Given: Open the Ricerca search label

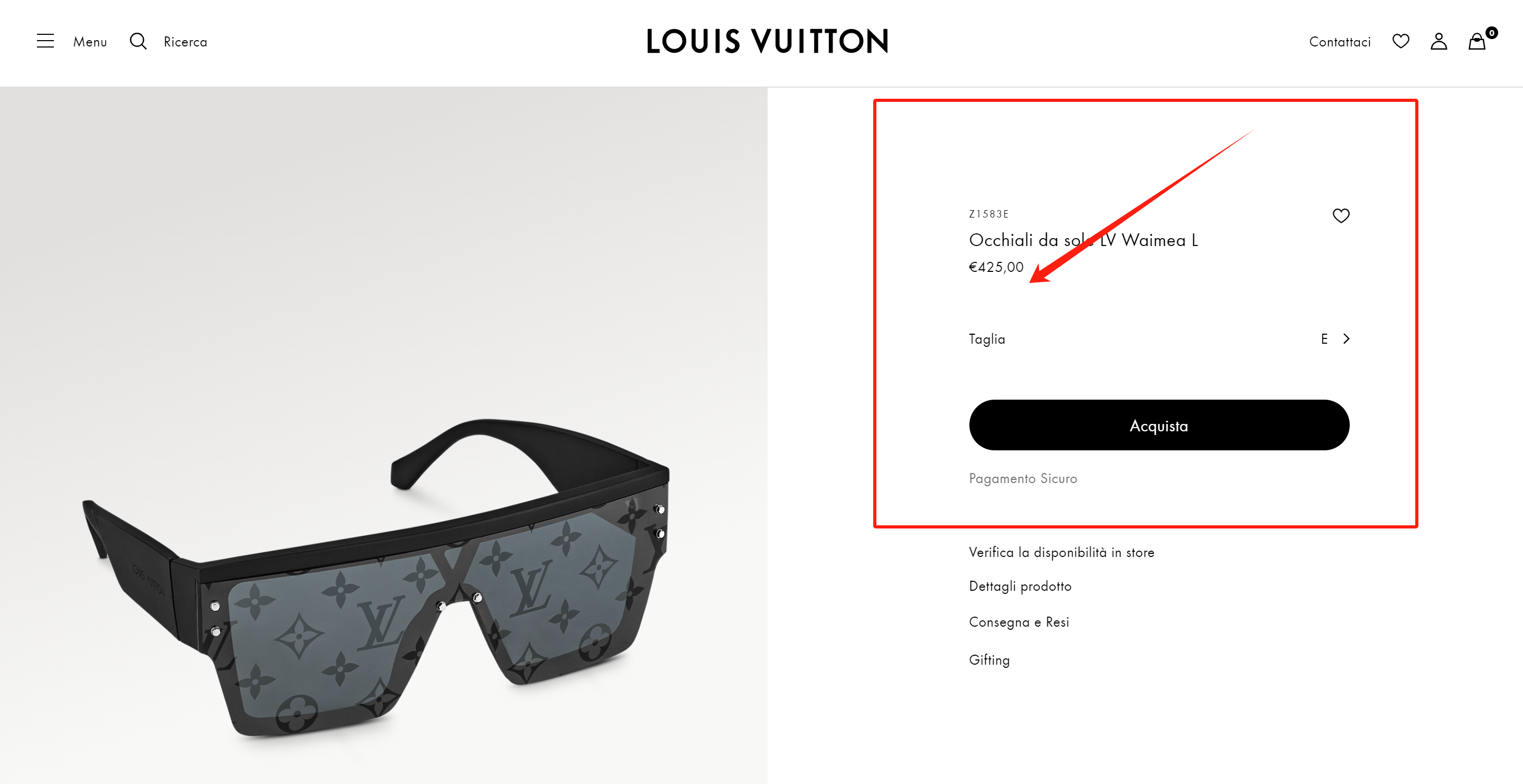Looking at the screenshot, I should 185,42.
